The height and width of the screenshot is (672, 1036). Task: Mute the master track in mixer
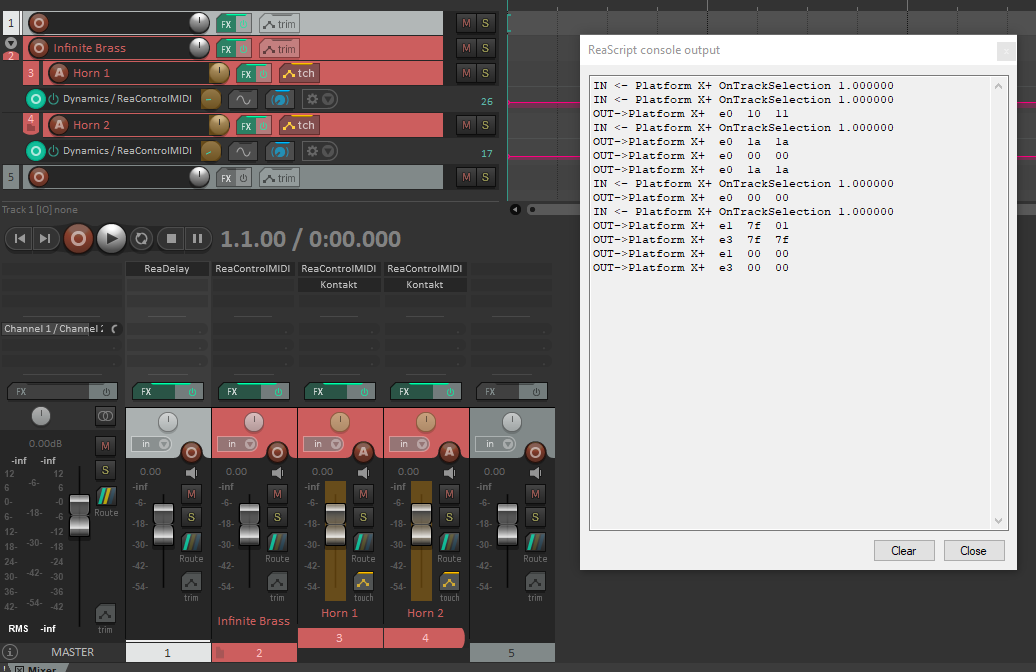[x=105, y=446]
